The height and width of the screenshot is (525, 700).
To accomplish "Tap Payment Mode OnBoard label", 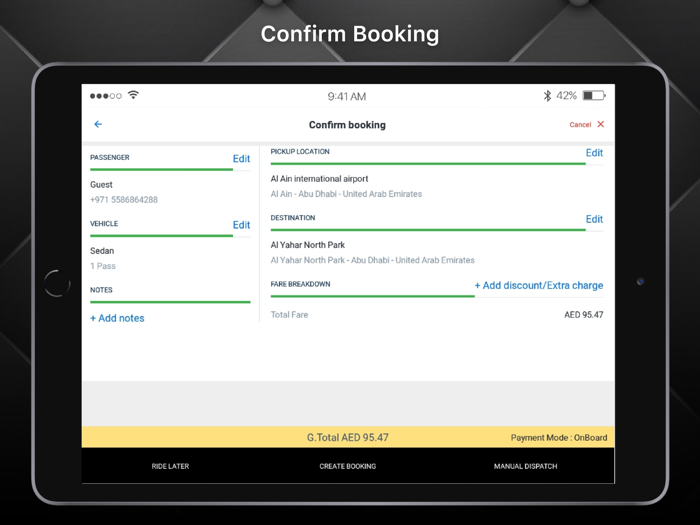I will click(x=558, y=438).
